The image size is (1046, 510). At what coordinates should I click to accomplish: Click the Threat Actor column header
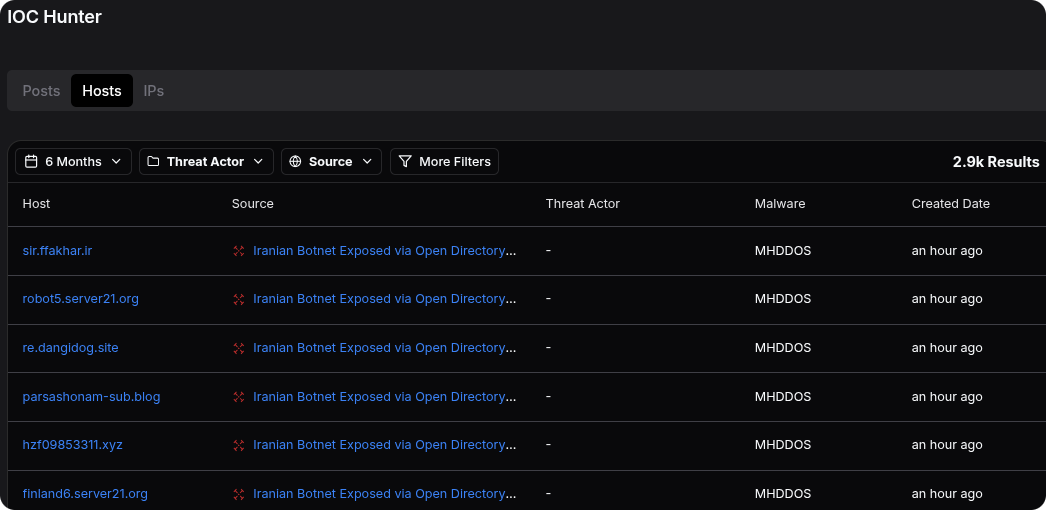pos(582,203)
